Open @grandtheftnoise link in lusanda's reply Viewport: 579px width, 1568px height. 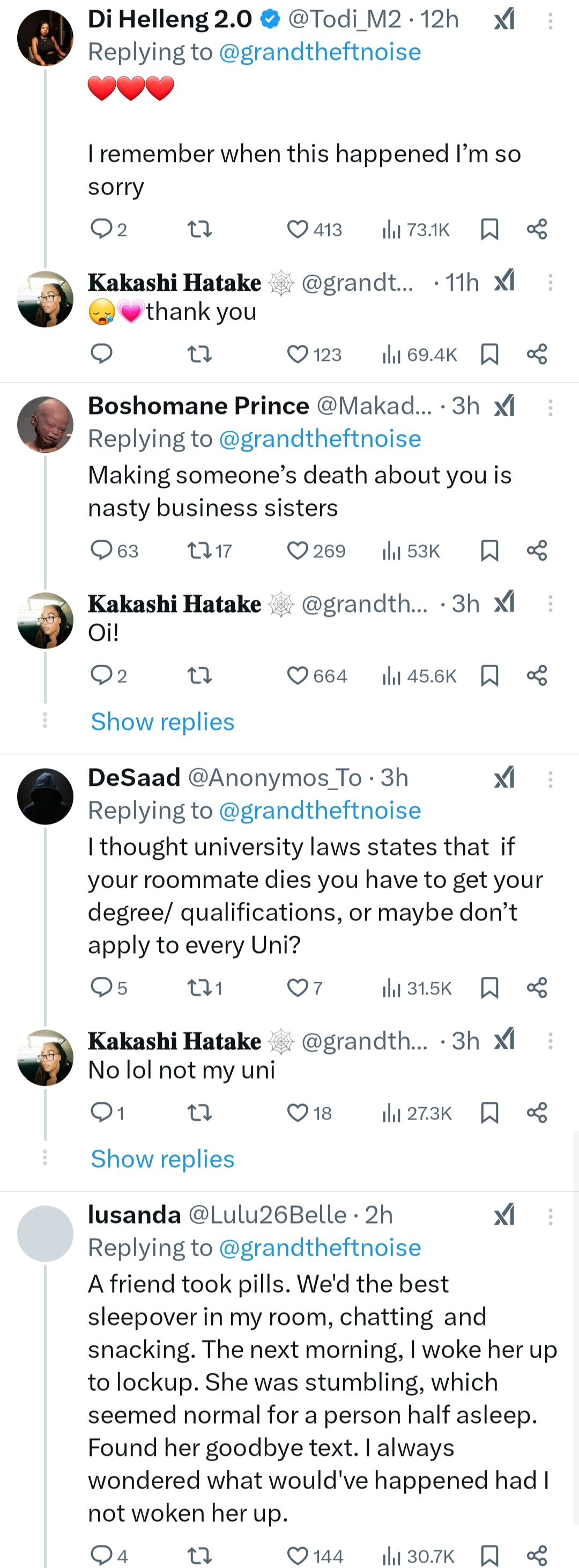(x=320, y=1248)
